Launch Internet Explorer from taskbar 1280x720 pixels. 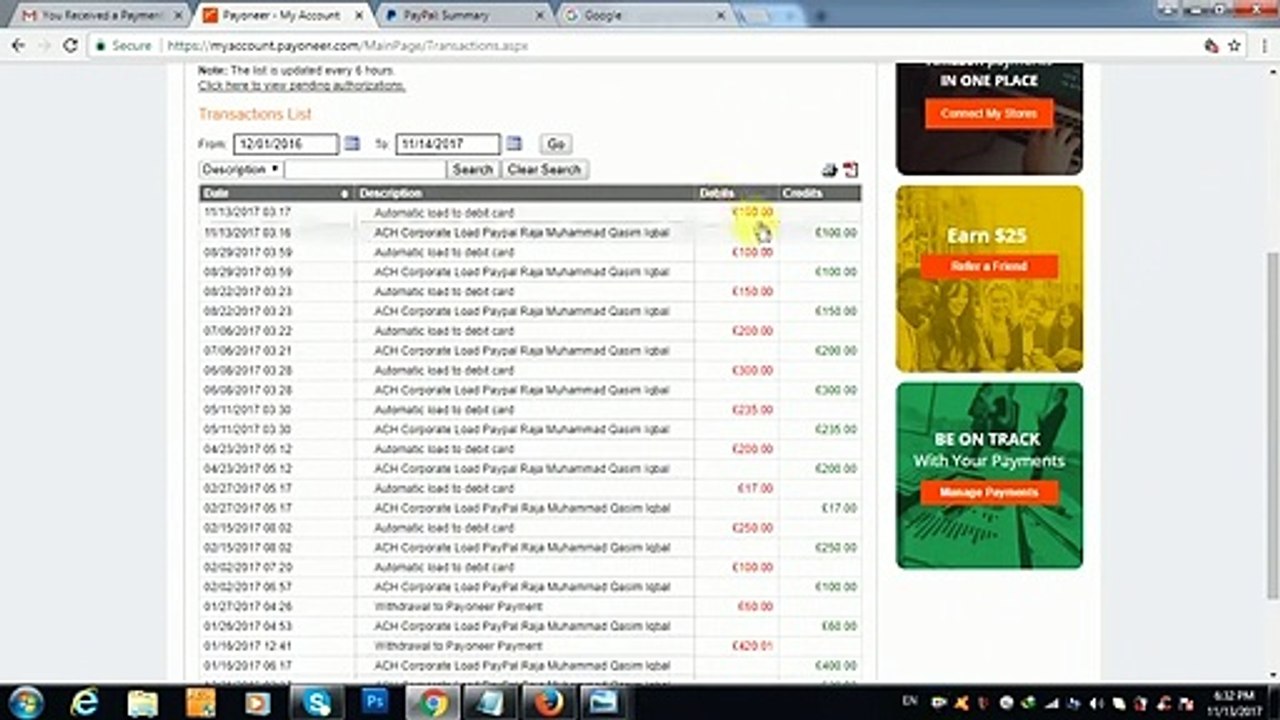point(85,703)
